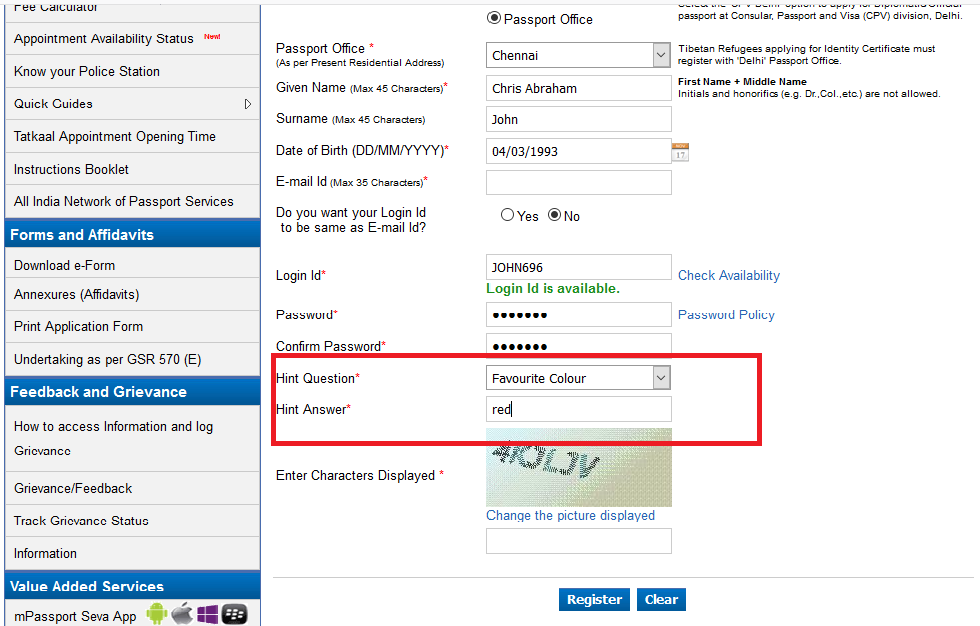This screenshot has width=980, height=626.
Task: Click inside the E-mail Id input field
Action: [x=578, y=182]
